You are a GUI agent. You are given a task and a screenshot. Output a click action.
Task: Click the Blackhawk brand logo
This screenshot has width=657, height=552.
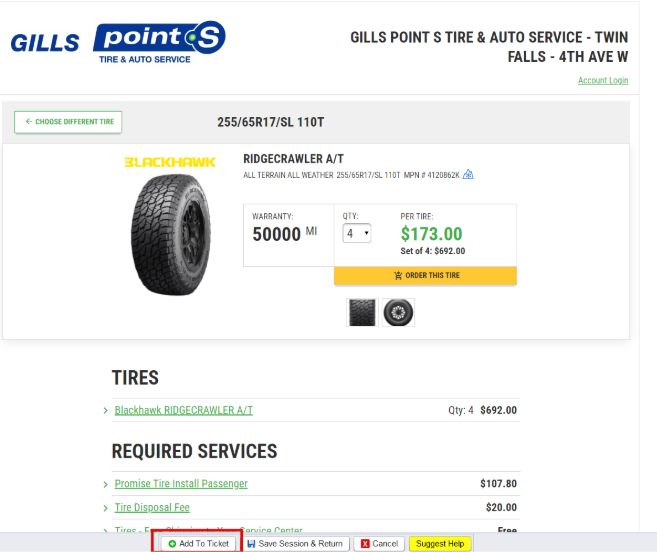coord(170,162)
